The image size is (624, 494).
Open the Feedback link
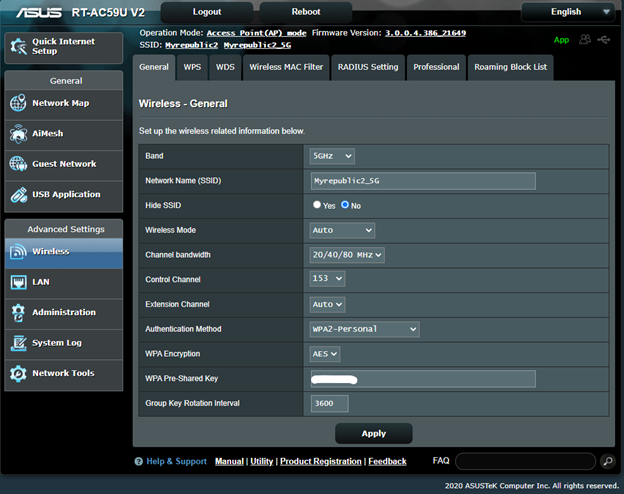pyautogui.click(x=387, y=461)
